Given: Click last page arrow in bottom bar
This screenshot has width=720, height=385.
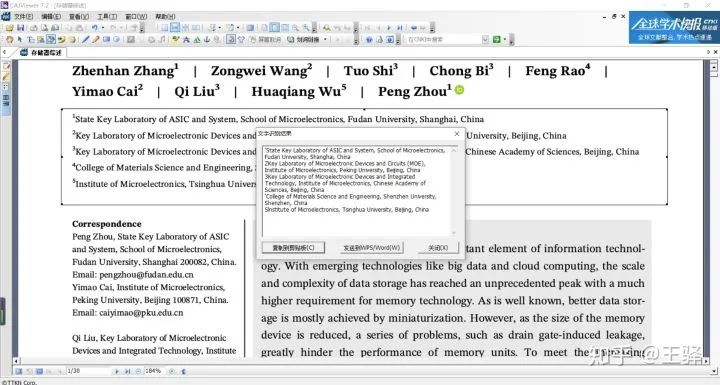Looking at the screenshot, I should [127, 371].
